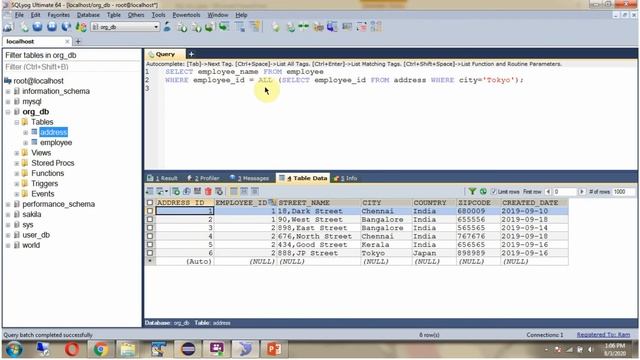The image size is (640, 360).
Task: Open Google Chrome from the taskbar
Action: pyautogui.click(x=100, y=349)
